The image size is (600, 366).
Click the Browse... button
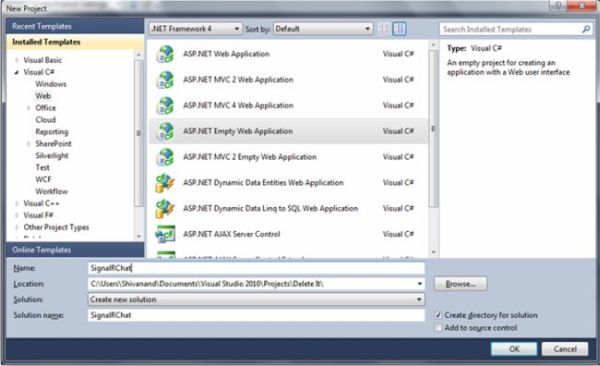pos(460,284)
